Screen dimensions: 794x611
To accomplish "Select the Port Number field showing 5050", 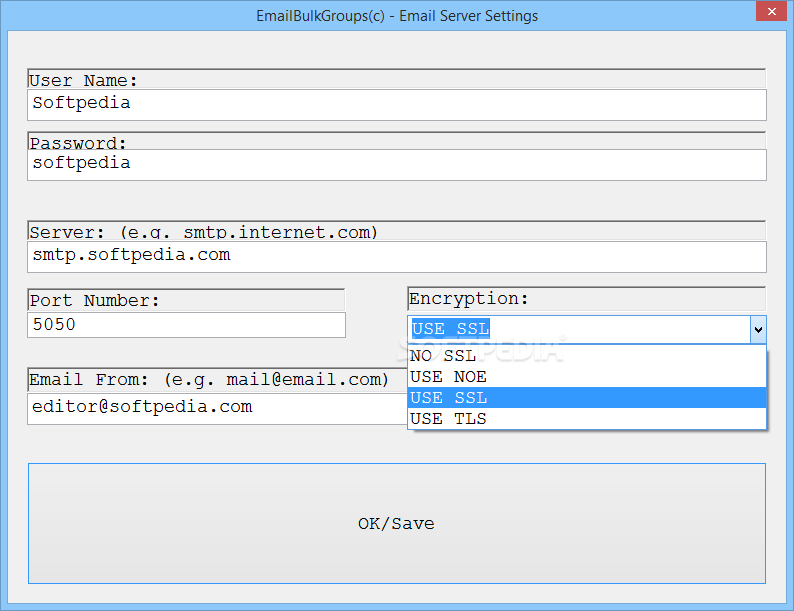I will pos(186,325).
